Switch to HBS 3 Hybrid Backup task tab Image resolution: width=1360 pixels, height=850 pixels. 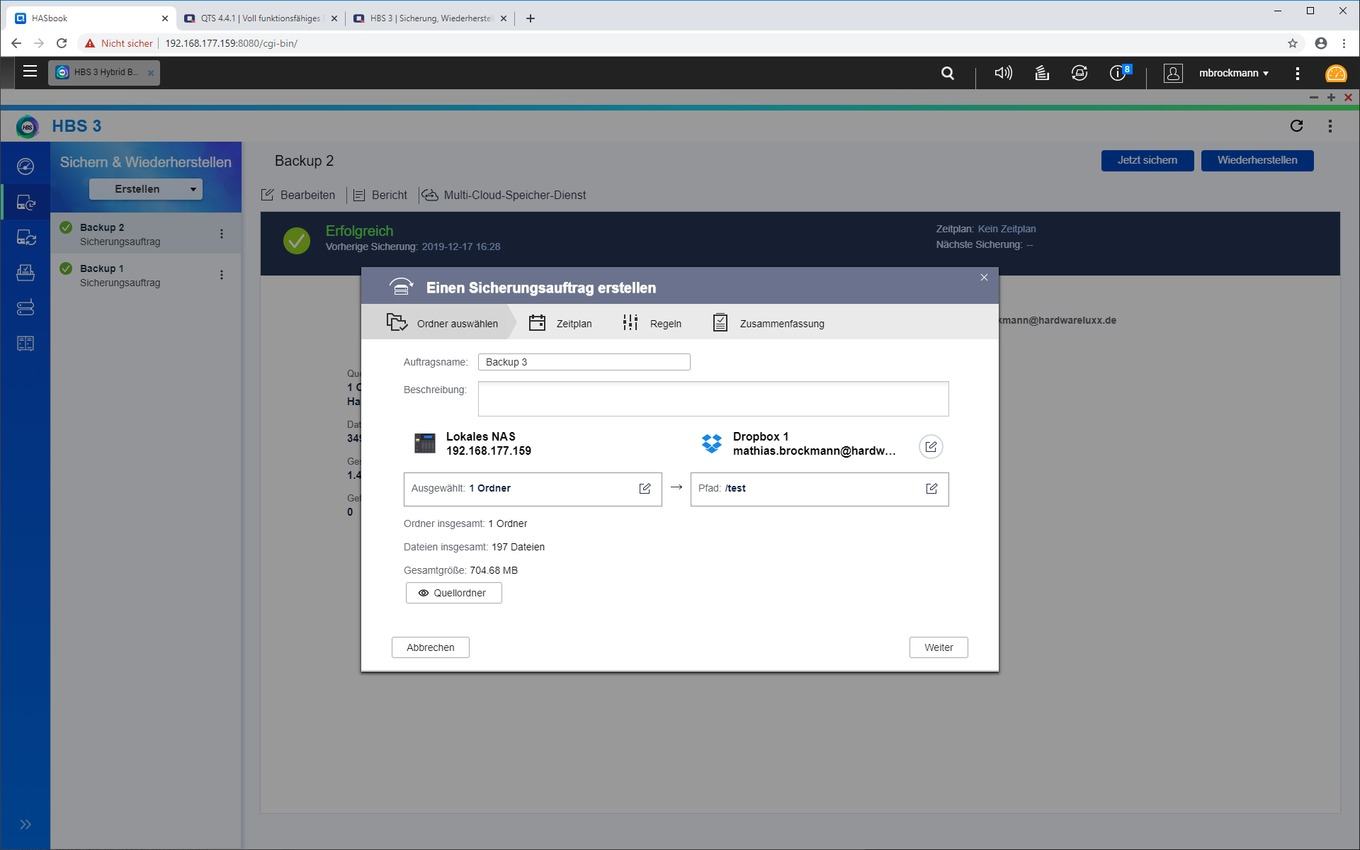point(104,72)
